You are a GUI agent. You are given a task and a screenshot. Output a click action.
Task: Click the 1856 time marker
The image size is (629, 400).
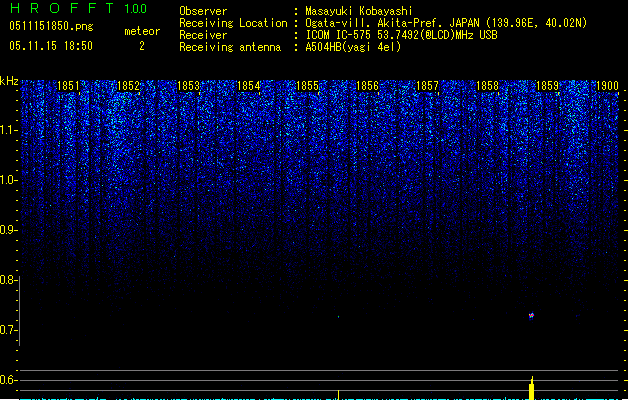[367, 86]
